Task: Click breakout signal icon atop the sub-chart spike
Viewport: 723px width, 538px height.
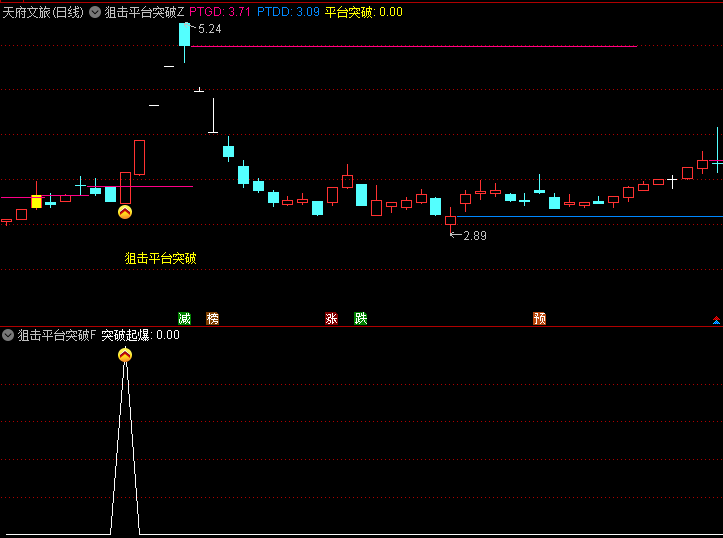Action: point(125,355)
